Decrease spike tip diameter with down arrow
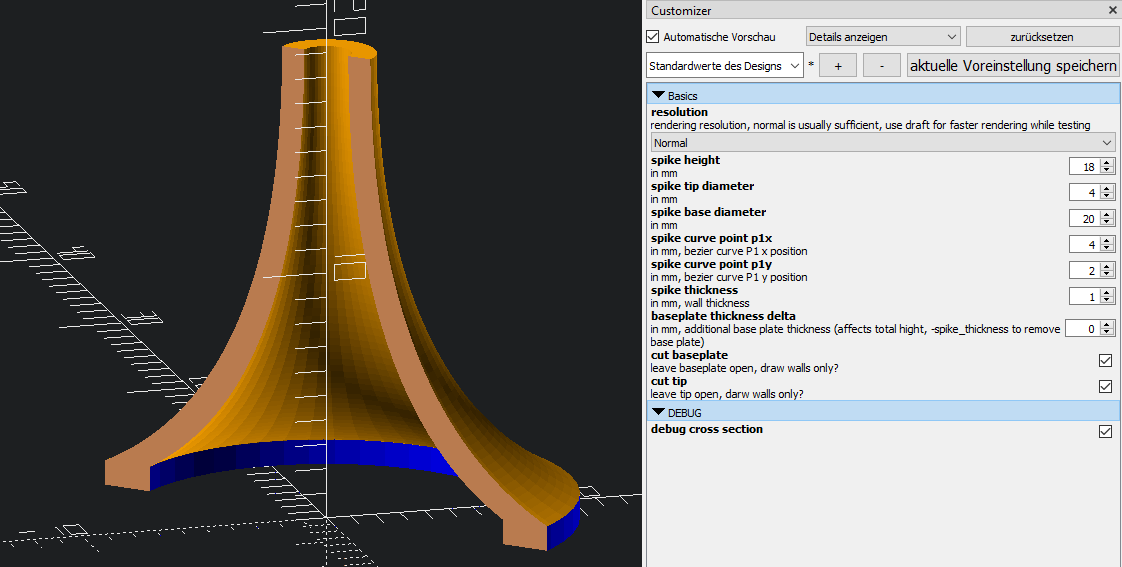Screen dimensions: 1122x567 1107,197
